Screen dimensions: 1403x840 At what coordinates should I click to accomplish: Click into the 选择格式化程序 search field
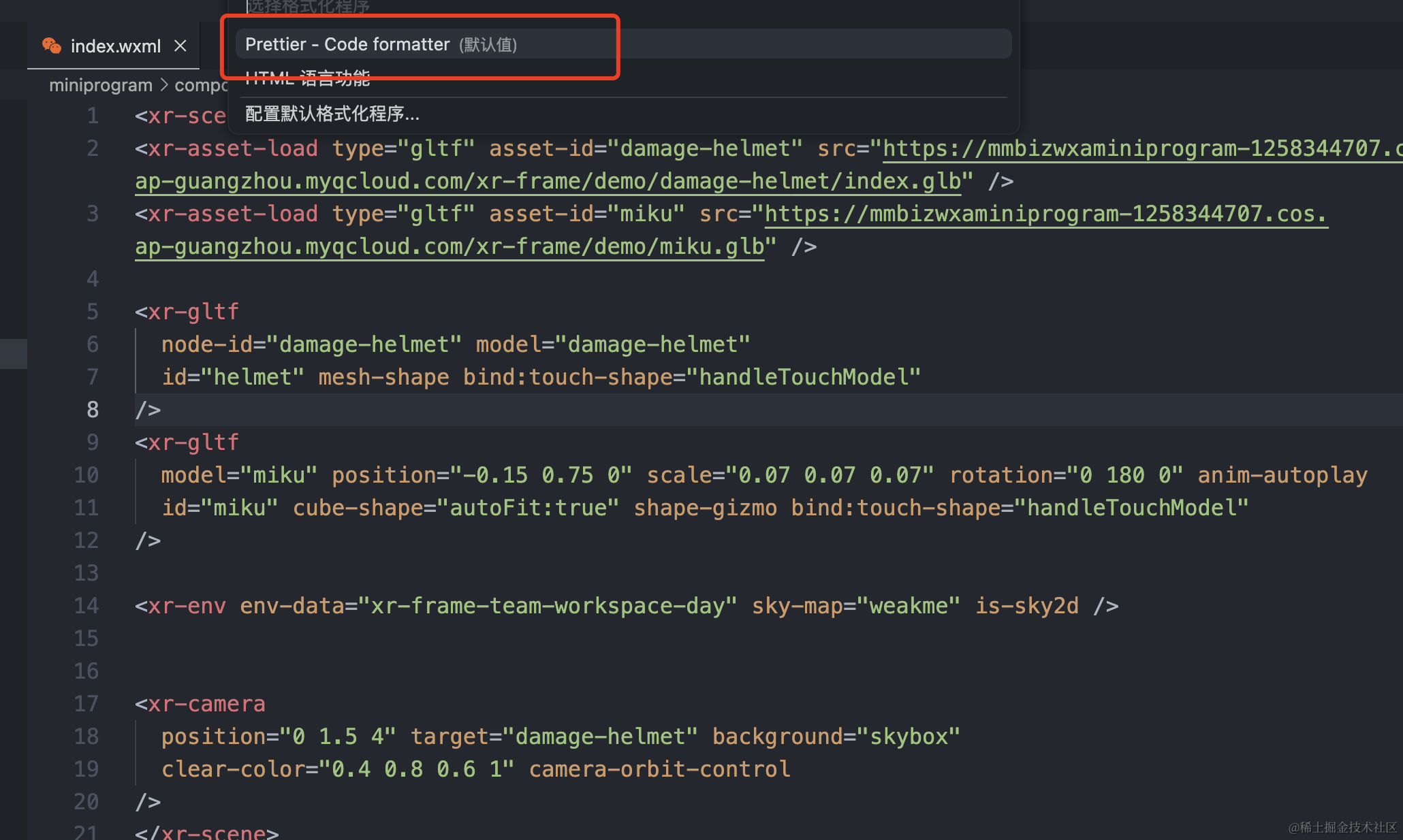pyautogui.click(x=477, y=7)
